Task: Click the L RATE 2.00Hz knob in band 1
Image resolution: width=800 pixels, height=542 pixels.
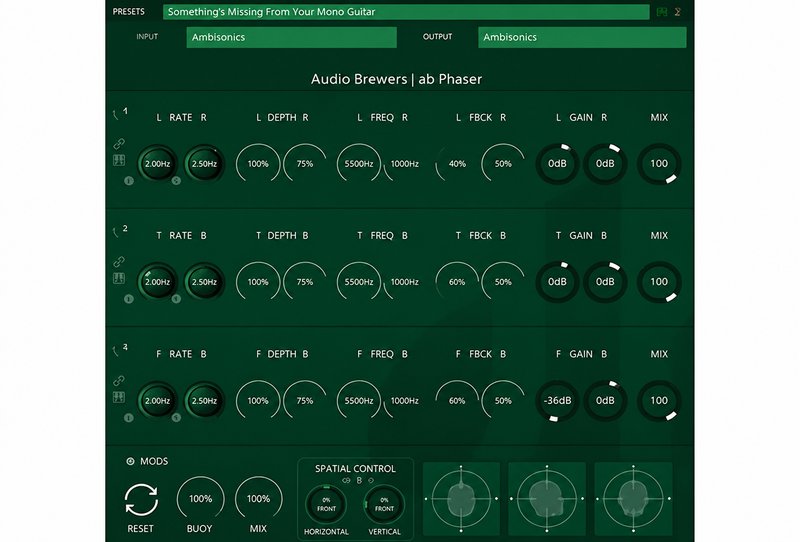Action: click(x=157, y=164)
